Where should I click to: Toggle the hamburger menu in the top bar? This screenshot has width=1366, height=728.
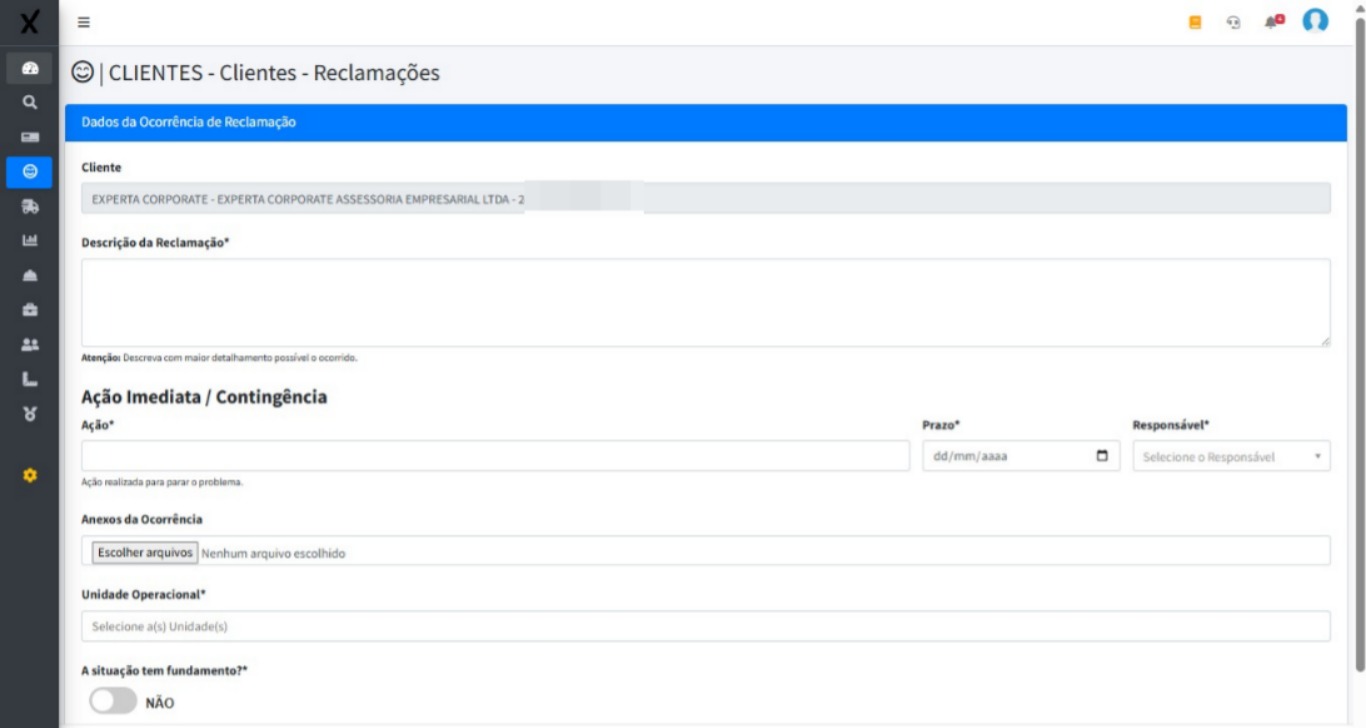[x=84, y=22]
